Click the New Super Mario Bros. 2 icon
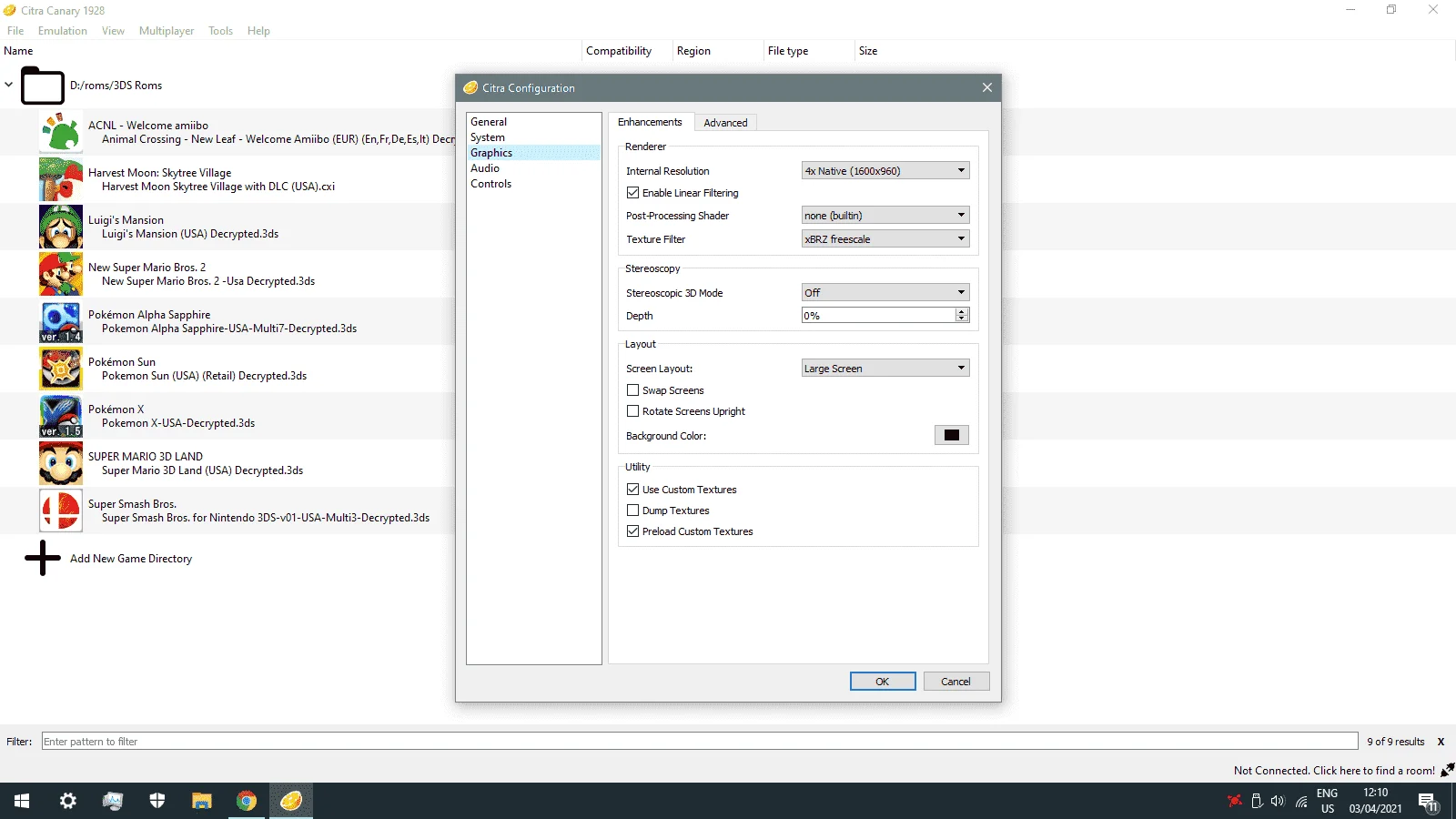Image resolution: width=1456 pixels, height=819 pixels. click(61, 274)
